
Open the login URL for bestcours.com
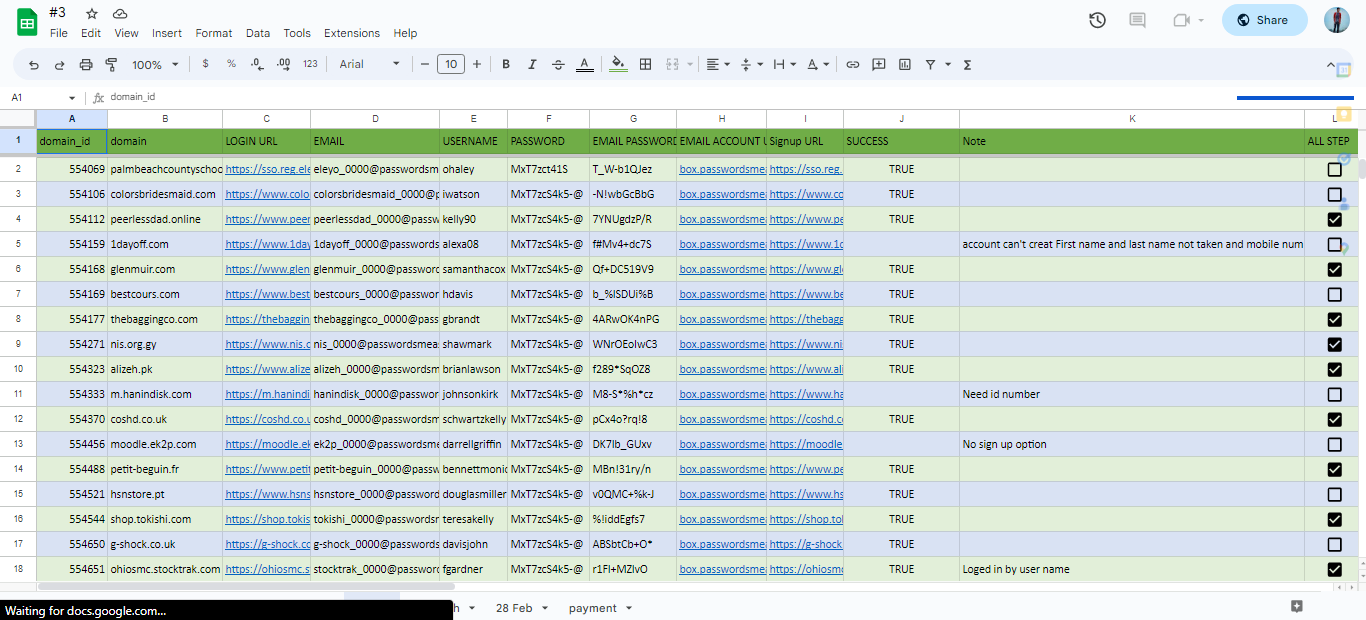pos(266,294)
